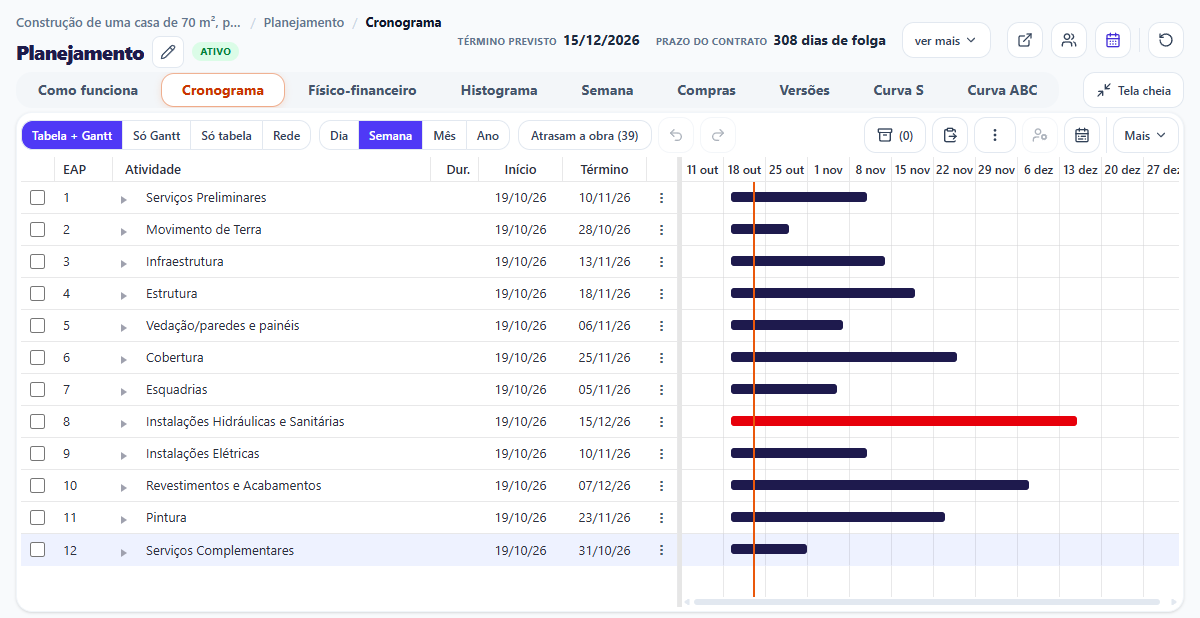Open the 'Mais' dropdown in toolbar
Image resolution: width=1200 pixels, height=618 pixels.
(1145, 135)
